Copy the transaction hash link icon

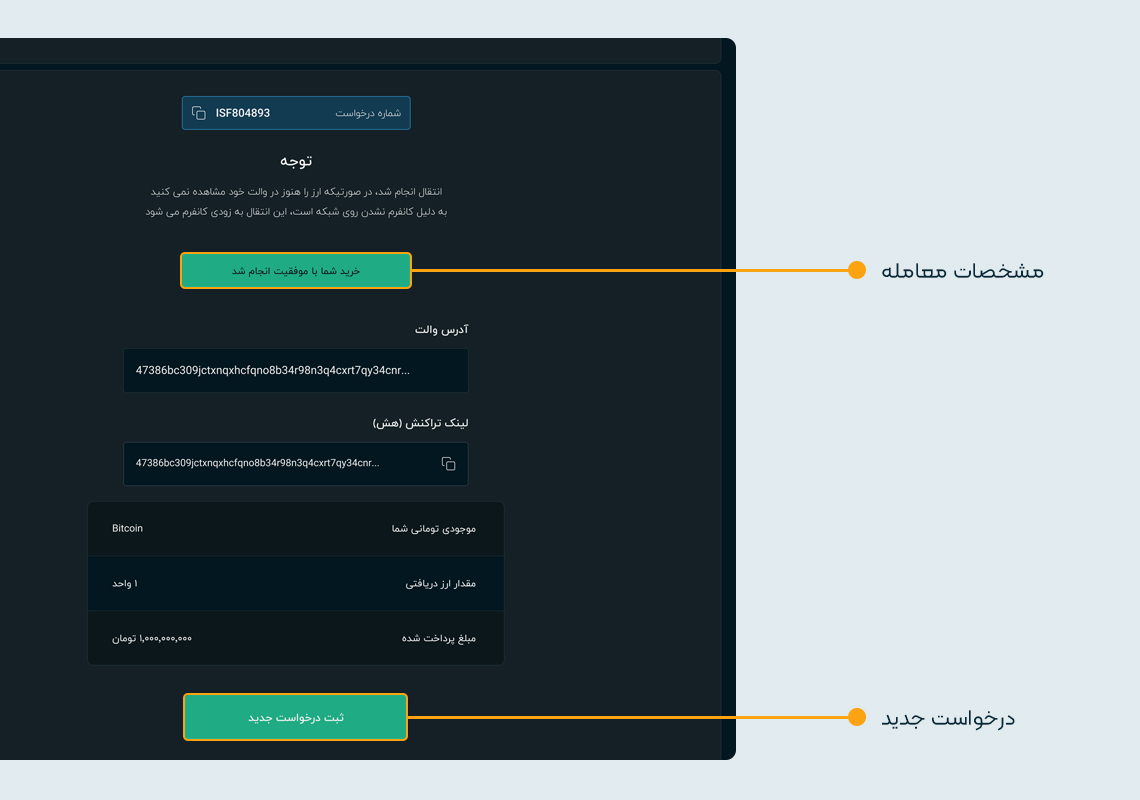tap(449, 464)
